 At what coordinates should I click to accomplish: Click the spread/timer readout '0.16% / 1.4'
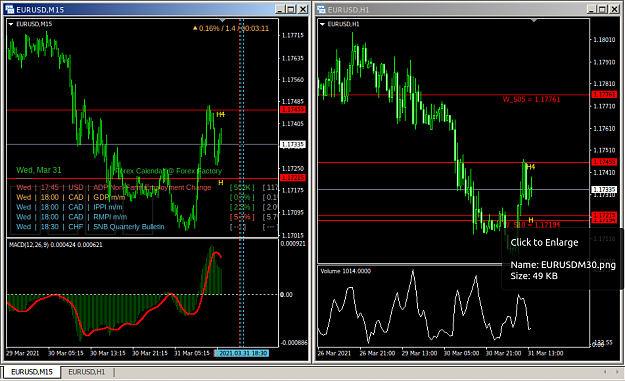coord(218,28)
